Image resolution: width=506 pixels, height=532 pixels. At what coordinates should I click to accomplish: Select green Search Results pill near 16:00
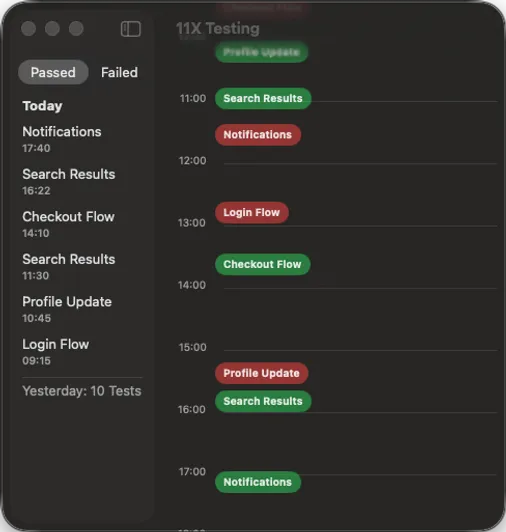(263, 401)
